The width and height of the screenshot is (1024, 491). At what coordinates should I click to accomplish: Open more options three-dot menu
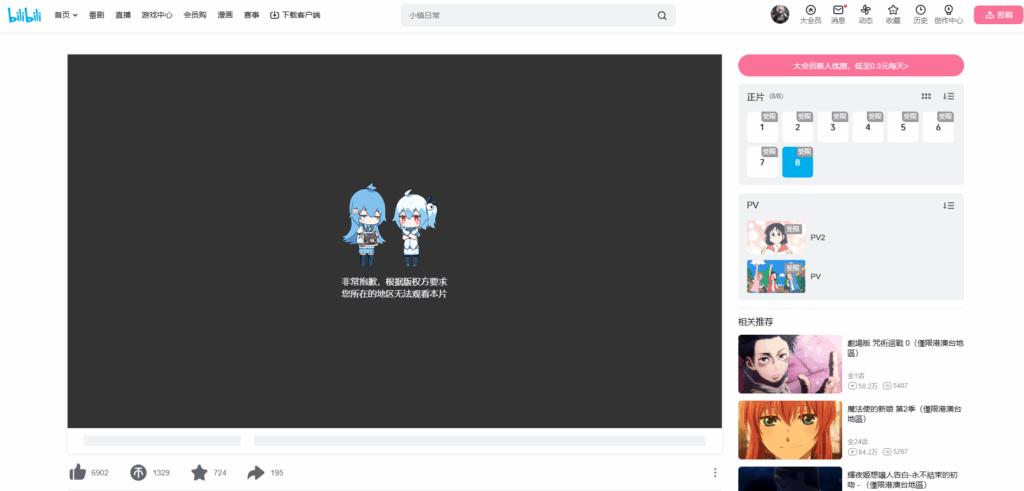(714, 472)
